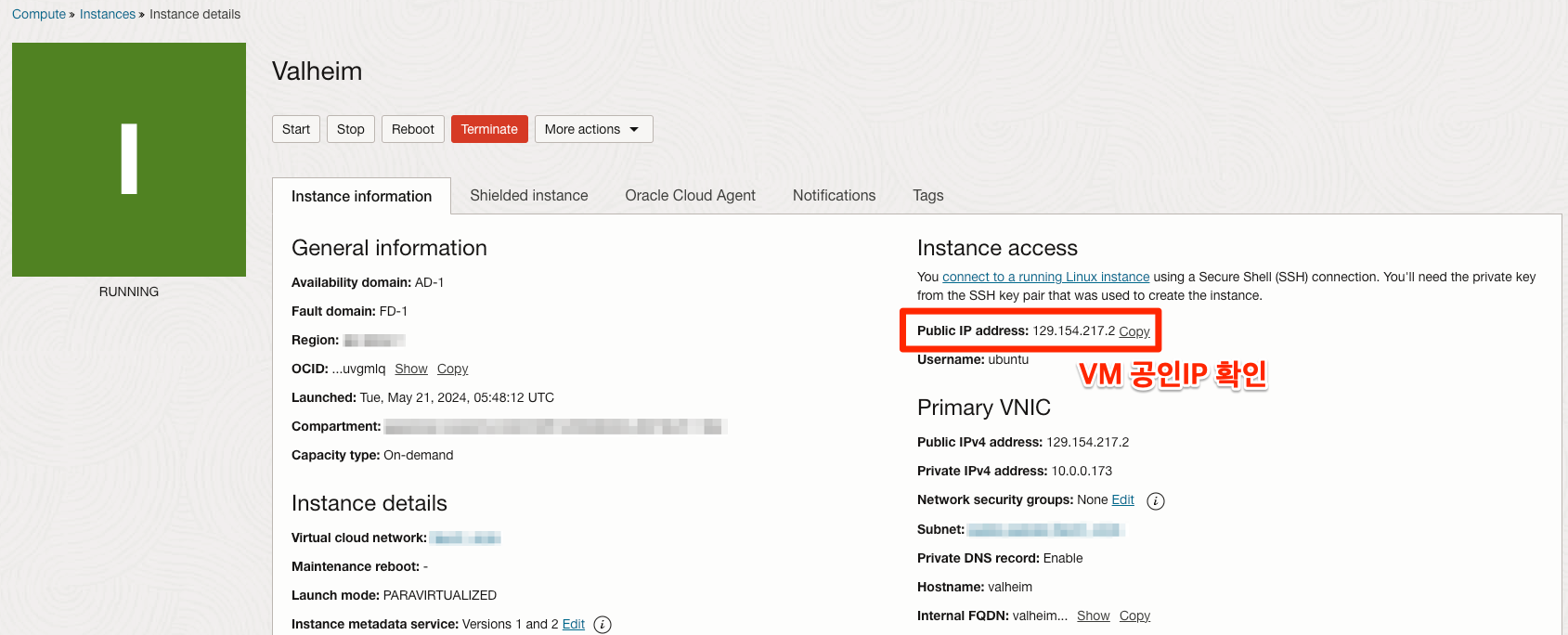This screenshot has width=1568, height=635.
Task: Click the red Terminate button
Action: pos(489,129)
